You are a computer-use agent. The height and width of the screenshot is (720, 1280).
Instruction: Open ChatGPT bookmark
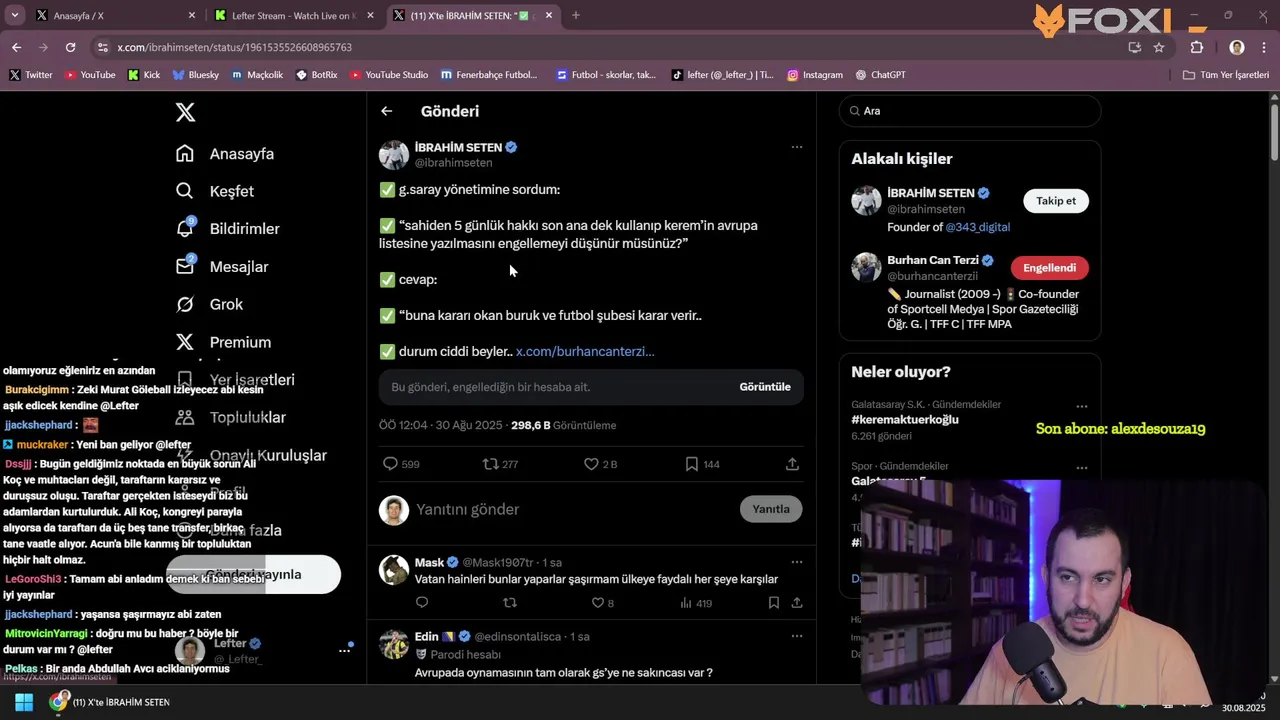coord(881,75)
